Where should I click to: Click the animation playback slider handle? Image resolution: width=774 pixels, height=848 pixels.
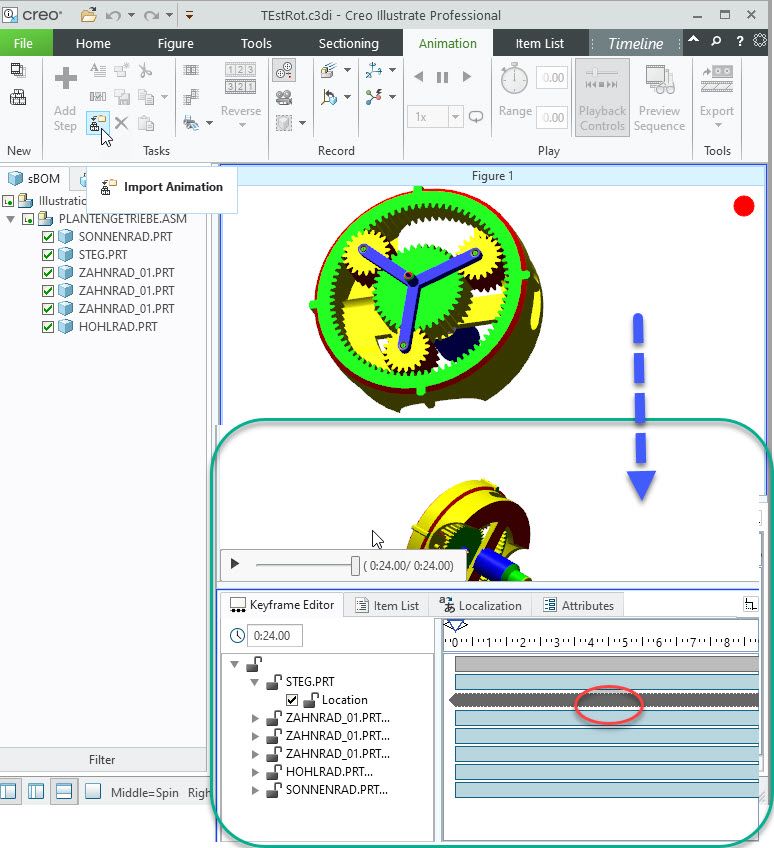[355, 565]
